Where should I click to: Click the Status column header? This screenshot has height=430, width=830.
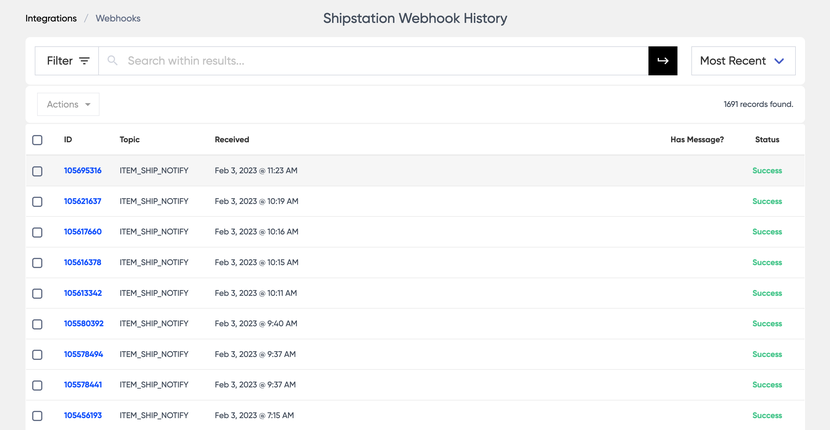(767, 140)
